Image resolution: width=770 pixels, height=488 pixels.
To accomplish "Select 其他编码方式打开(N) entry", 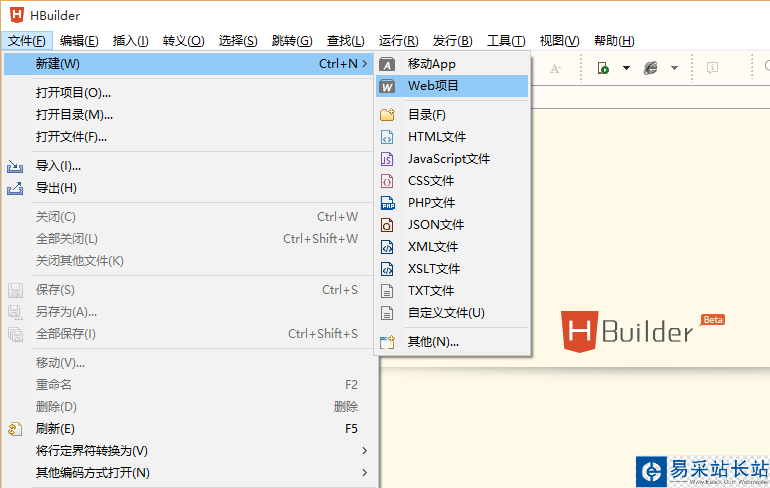I will click(189, 473).
